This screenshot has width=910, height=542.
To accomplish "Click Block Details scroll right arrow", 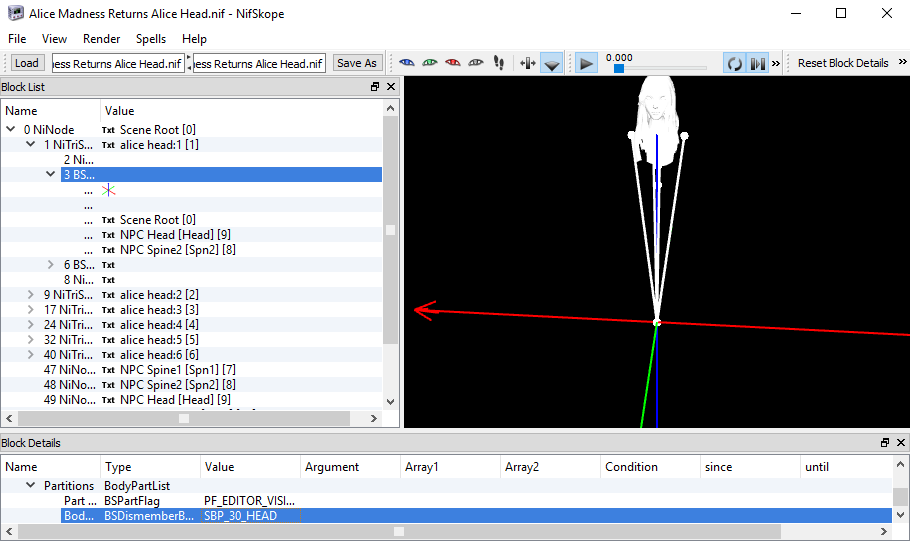I will [884, 531].
